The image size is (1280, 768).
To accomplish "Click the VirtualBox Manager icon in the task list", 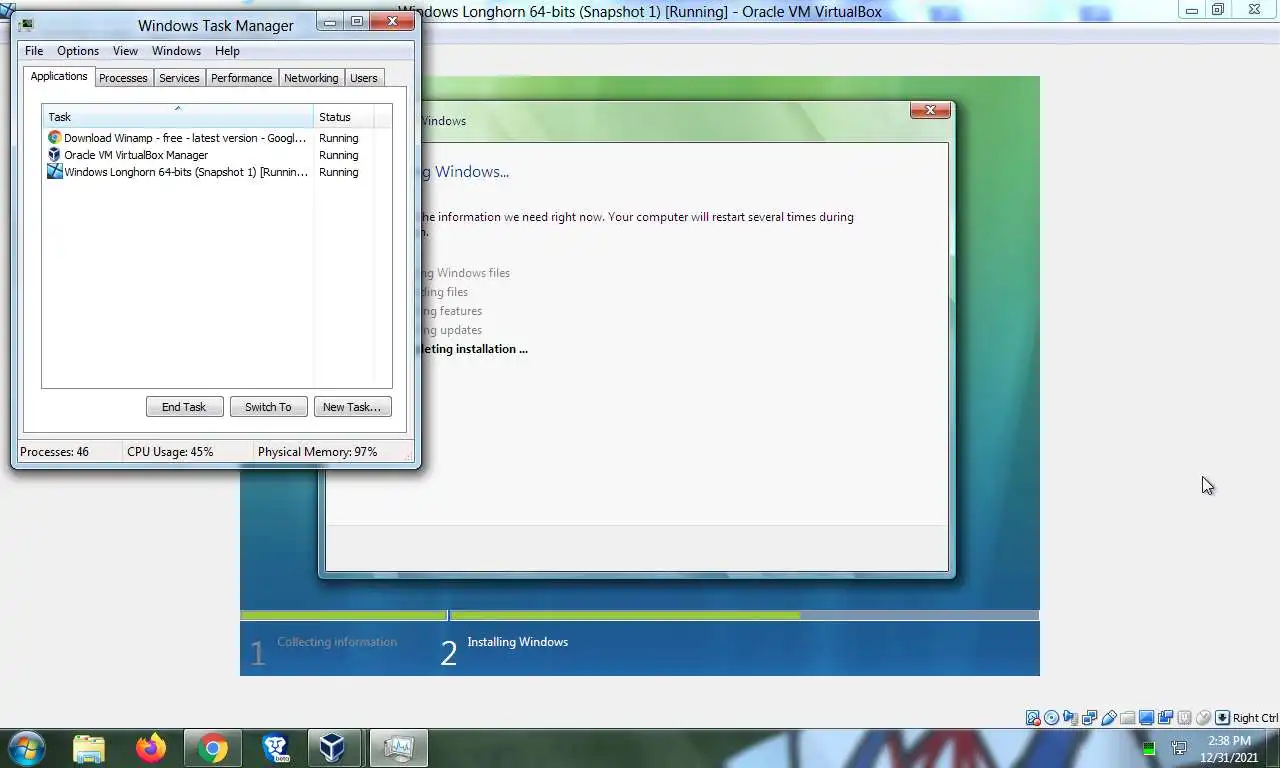I will (x=55, y=155).
